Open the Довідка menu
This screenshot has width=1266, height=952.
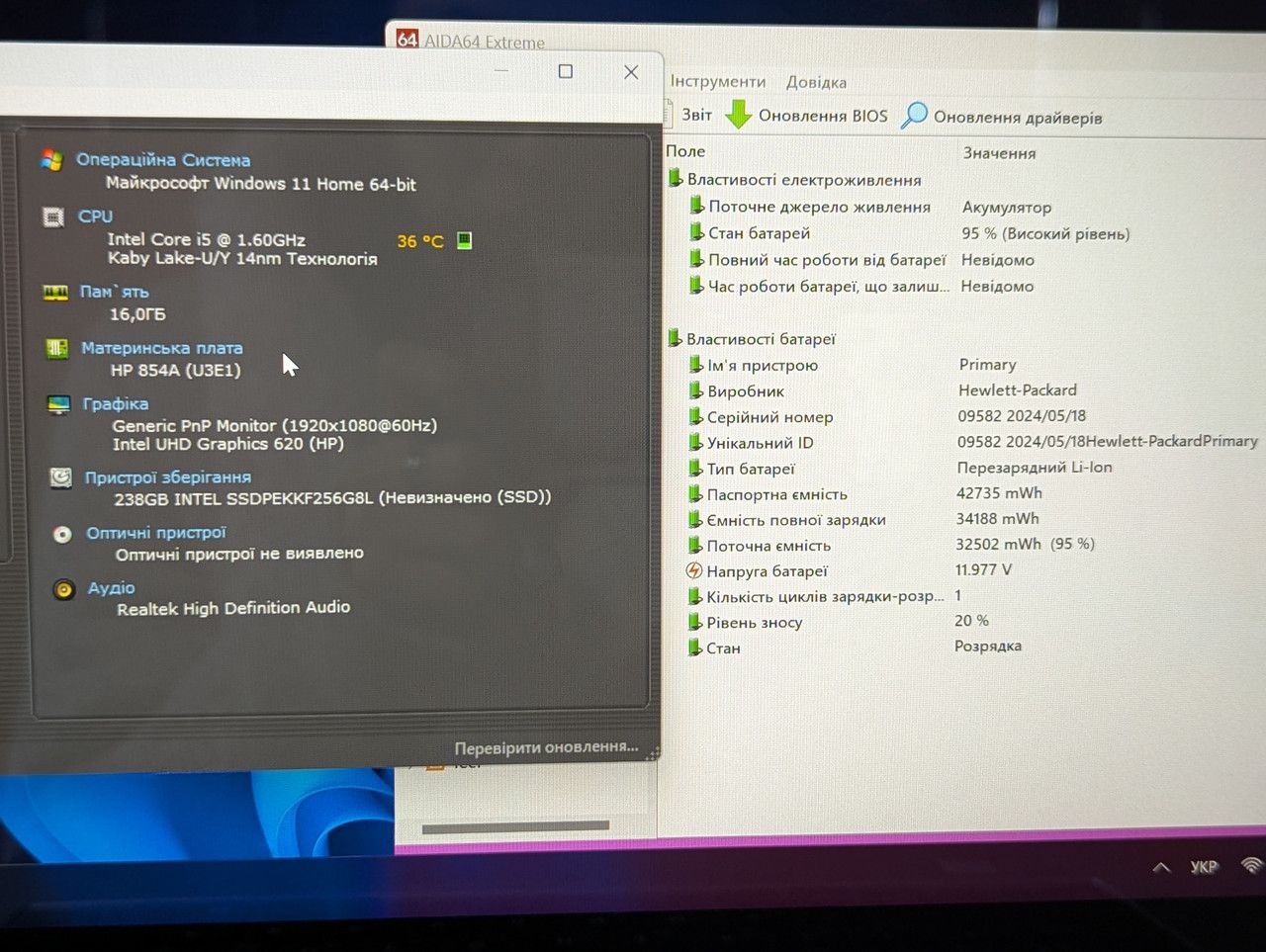coord(816,82)
